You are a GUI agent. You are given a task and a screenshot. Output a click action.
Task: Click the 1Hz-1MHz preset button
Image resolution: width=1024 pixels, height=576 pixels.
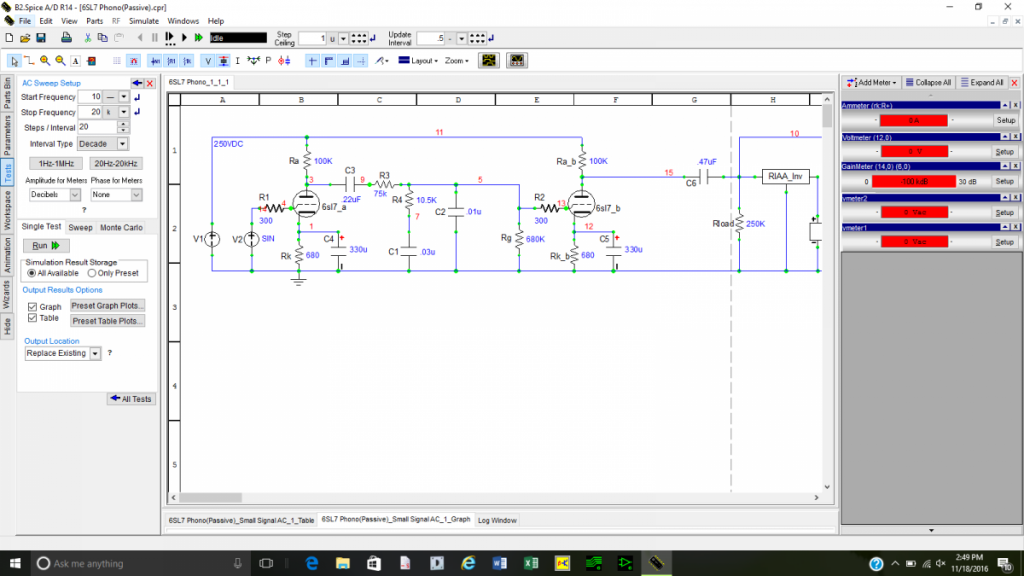(x=56, y=163)
